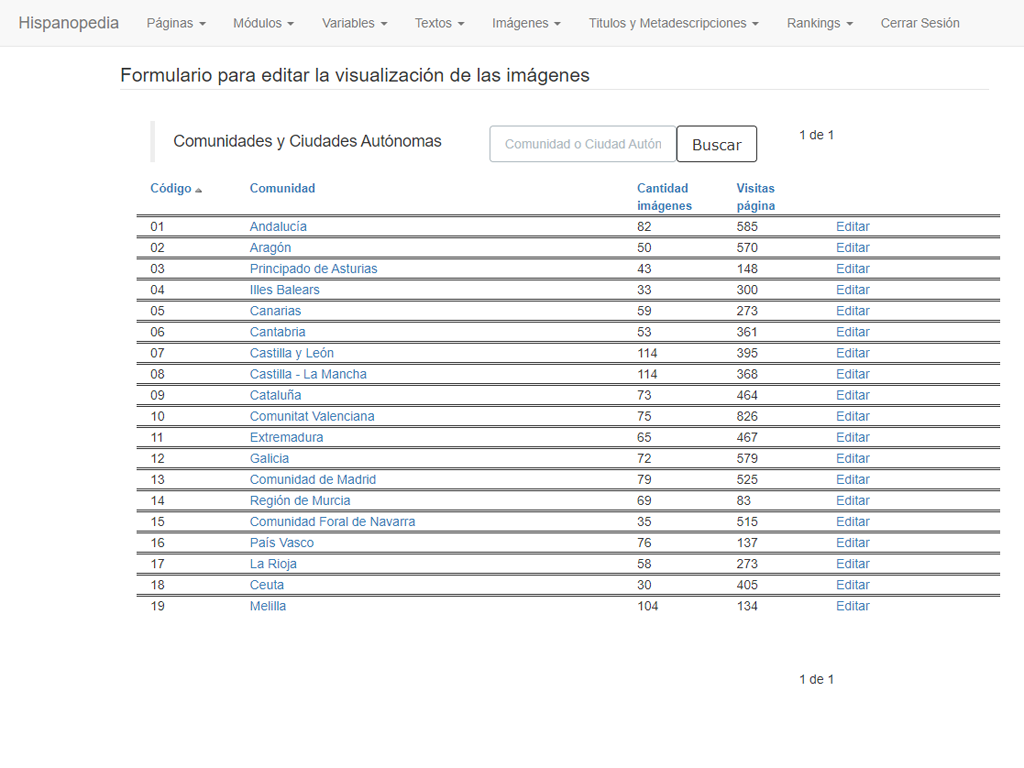This screenshot has width=1024, height=768.
Task: Click Editar for Comunidad de Madrid row
Action: click(x=853, y=479)
